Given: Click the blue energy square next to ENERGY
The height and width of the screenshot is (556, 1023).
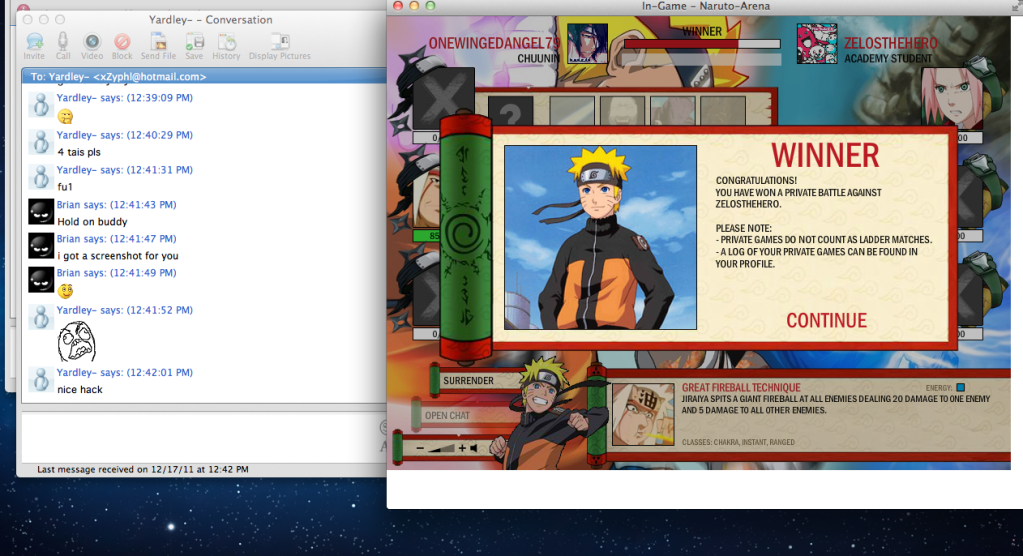Looking at the screenshot, I should [960, 388].
